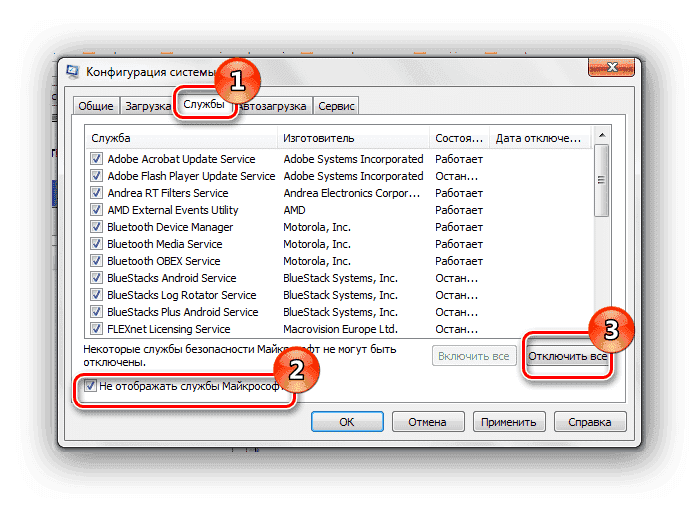The width and height of the screenshot is (699, 505).
Task: Open the Загрузка tab
Action: [x=146, y=106]
